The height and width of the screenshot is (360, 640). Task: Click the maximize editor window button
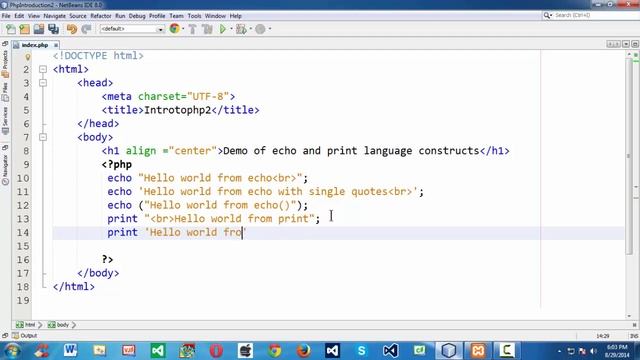pyautogui.click(x=635, y=44)
